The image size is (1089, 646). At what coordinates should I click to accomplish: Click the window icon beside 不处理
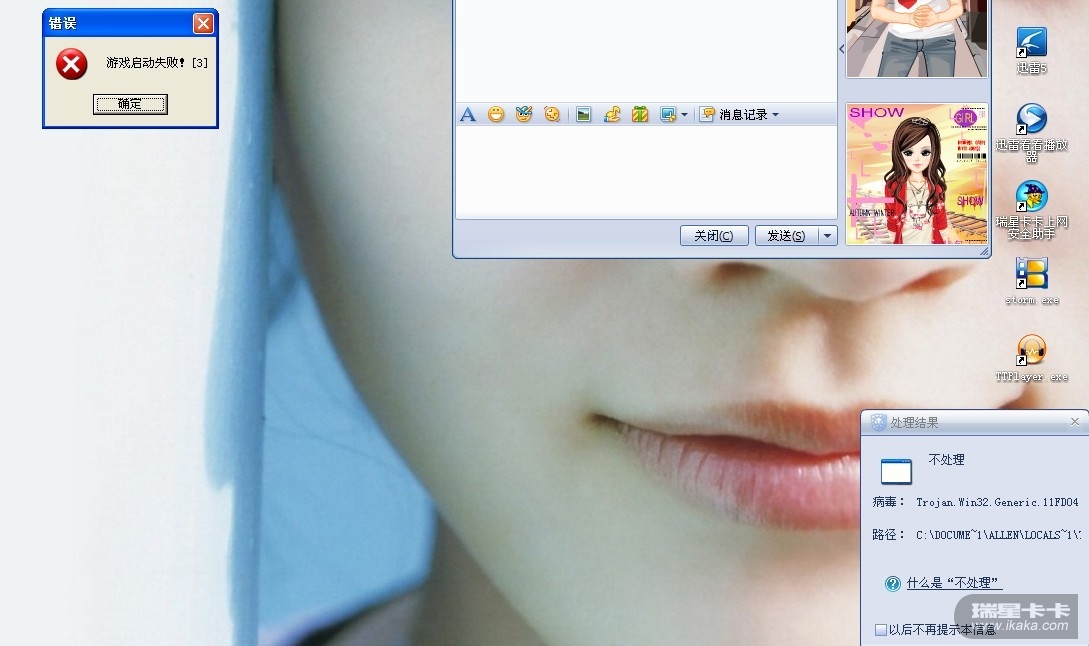(896, 471)
